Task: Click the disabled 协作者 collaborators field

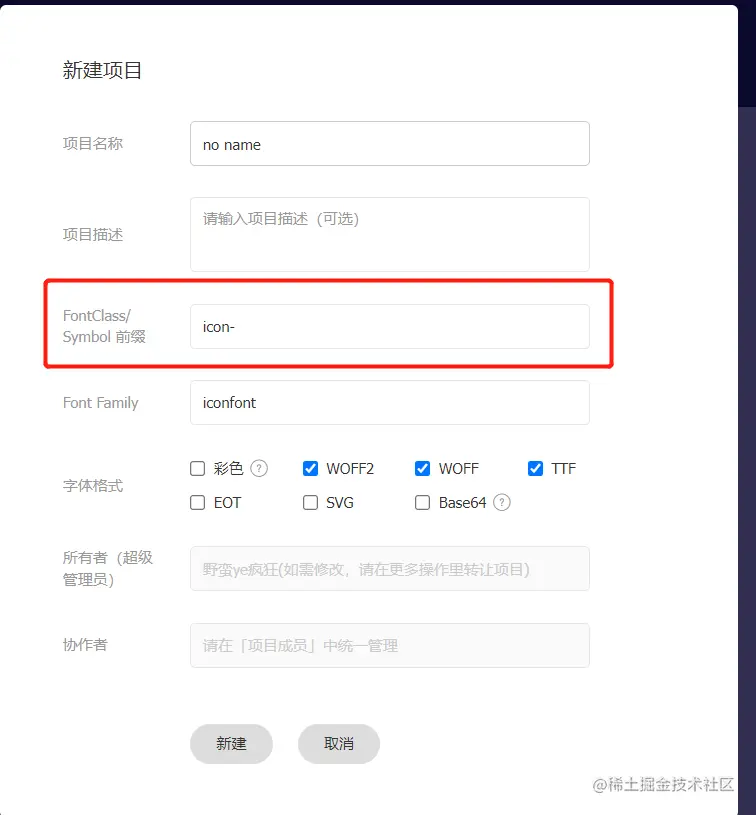Action: tap(389, 645)
